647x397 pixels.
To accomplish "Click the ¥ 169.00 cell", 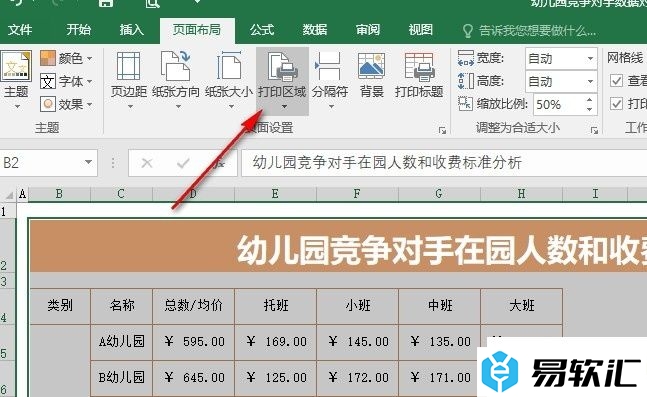I will click(x=276, y=342).
